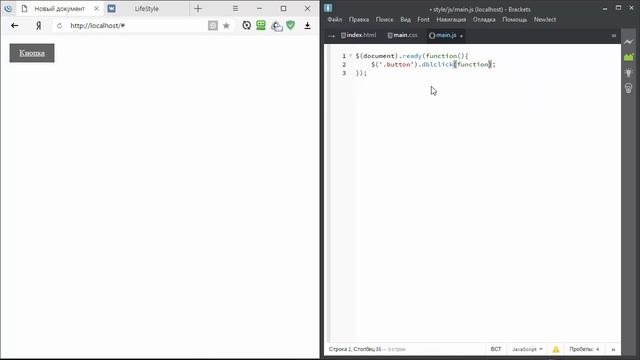Click the 'Пробелы: 4' indentation setting
The image size is (640, 360).
tap(584, 349)
